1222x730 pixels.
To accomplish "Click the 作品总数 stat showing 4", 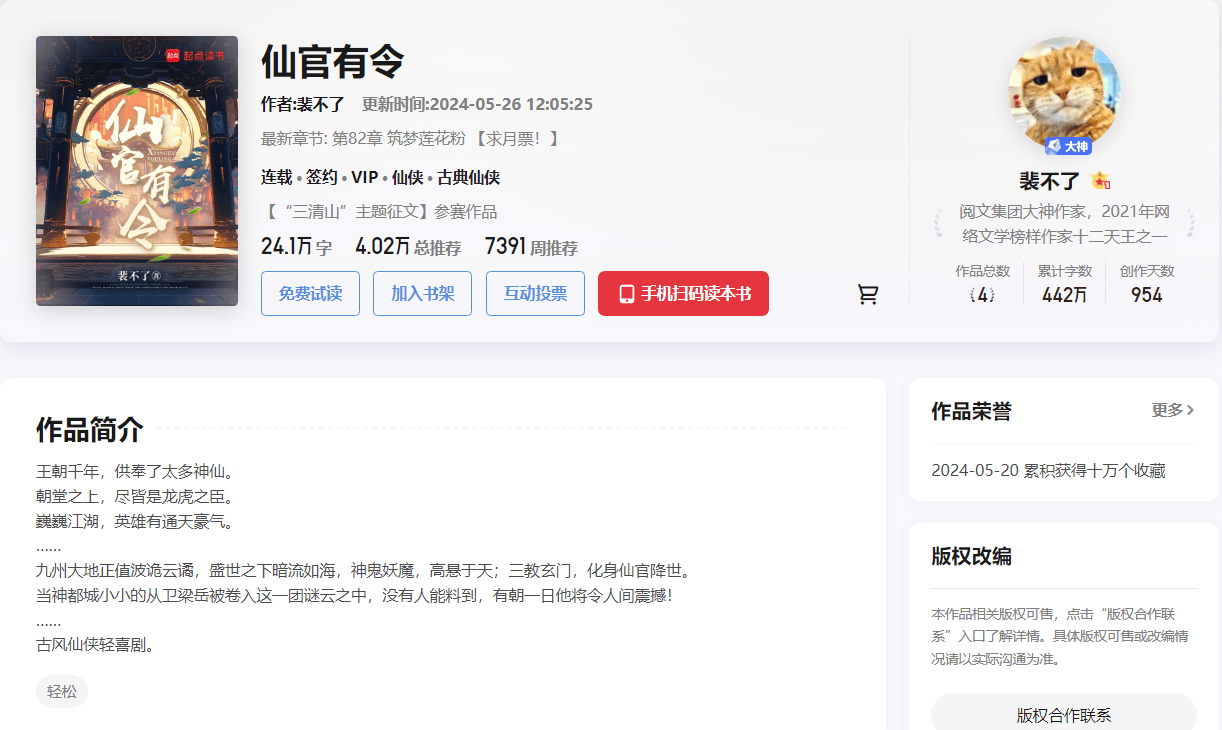I will pos(981,281).
